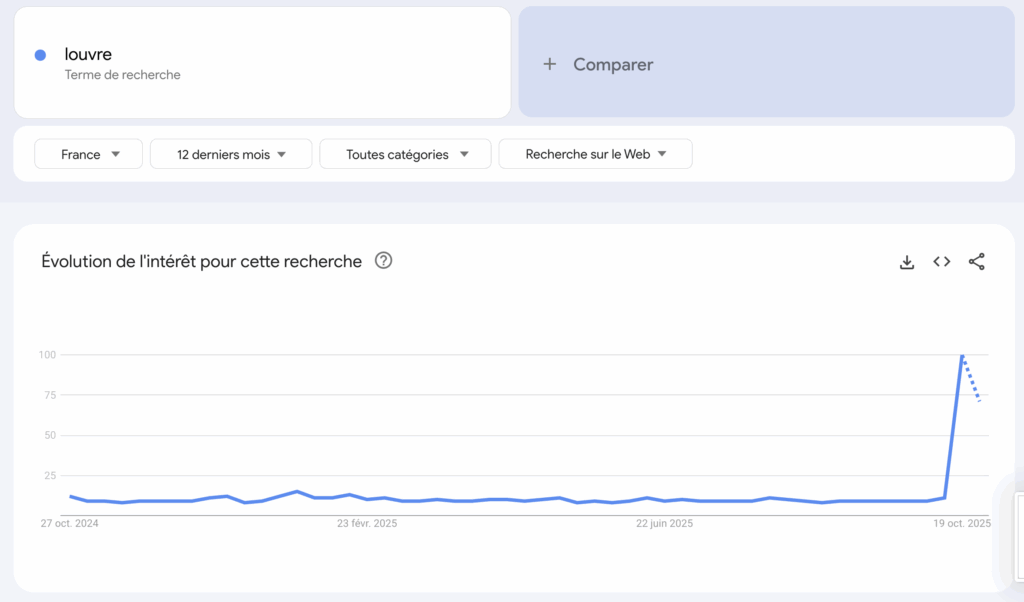
Task: Select the 22 juin 2025 axis label
Action: click(665, 523)
